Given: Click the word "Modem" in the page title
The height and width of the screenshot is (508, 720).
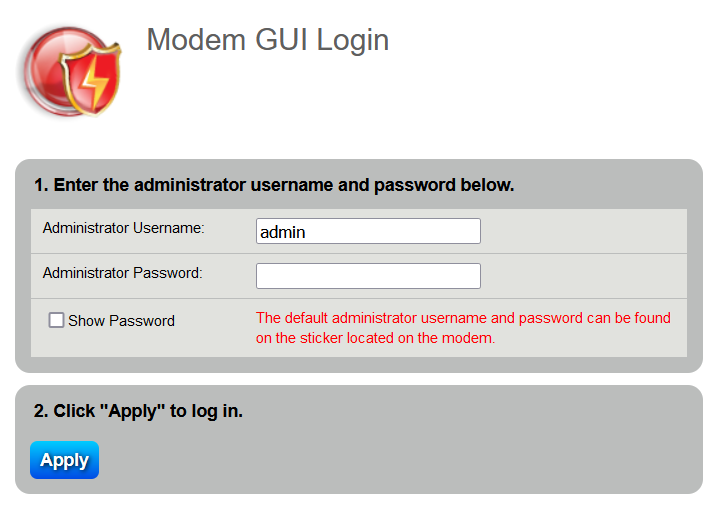Looking at the screenshot, I should coord(195,40).
